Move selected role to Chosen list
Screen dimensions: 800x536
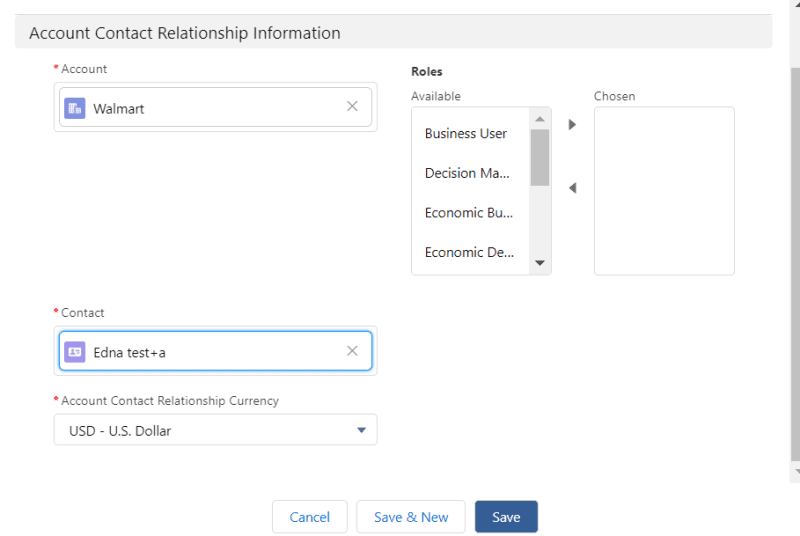pos(572,125)
